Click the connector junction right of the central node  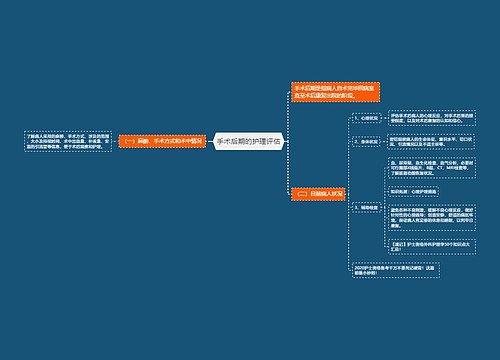click(287, 141)
